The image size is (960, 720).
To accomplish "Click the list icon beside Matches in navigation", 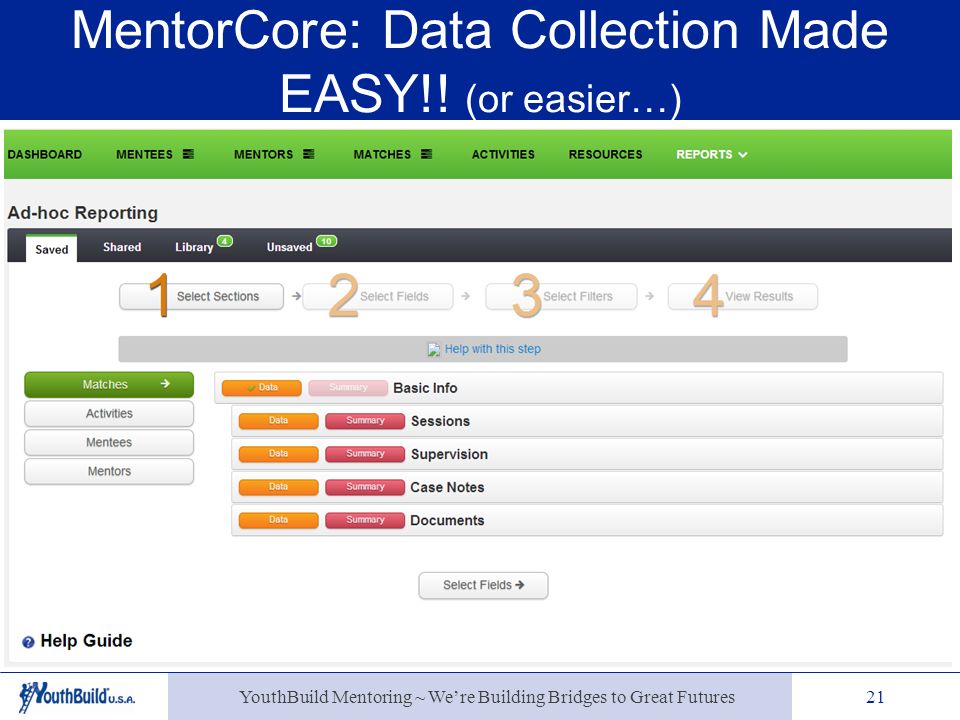I will point(427,154).
